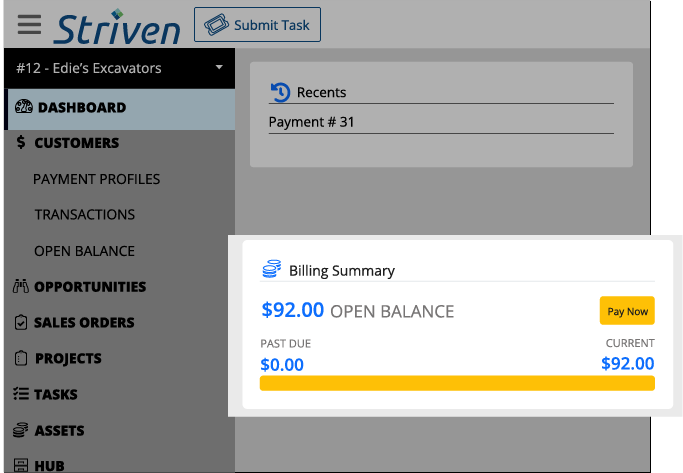The width and height of the screenshot is (683, 473).
Task: Click the Assets coins icon
Action: pyautogui.click(x=20, y=430)
